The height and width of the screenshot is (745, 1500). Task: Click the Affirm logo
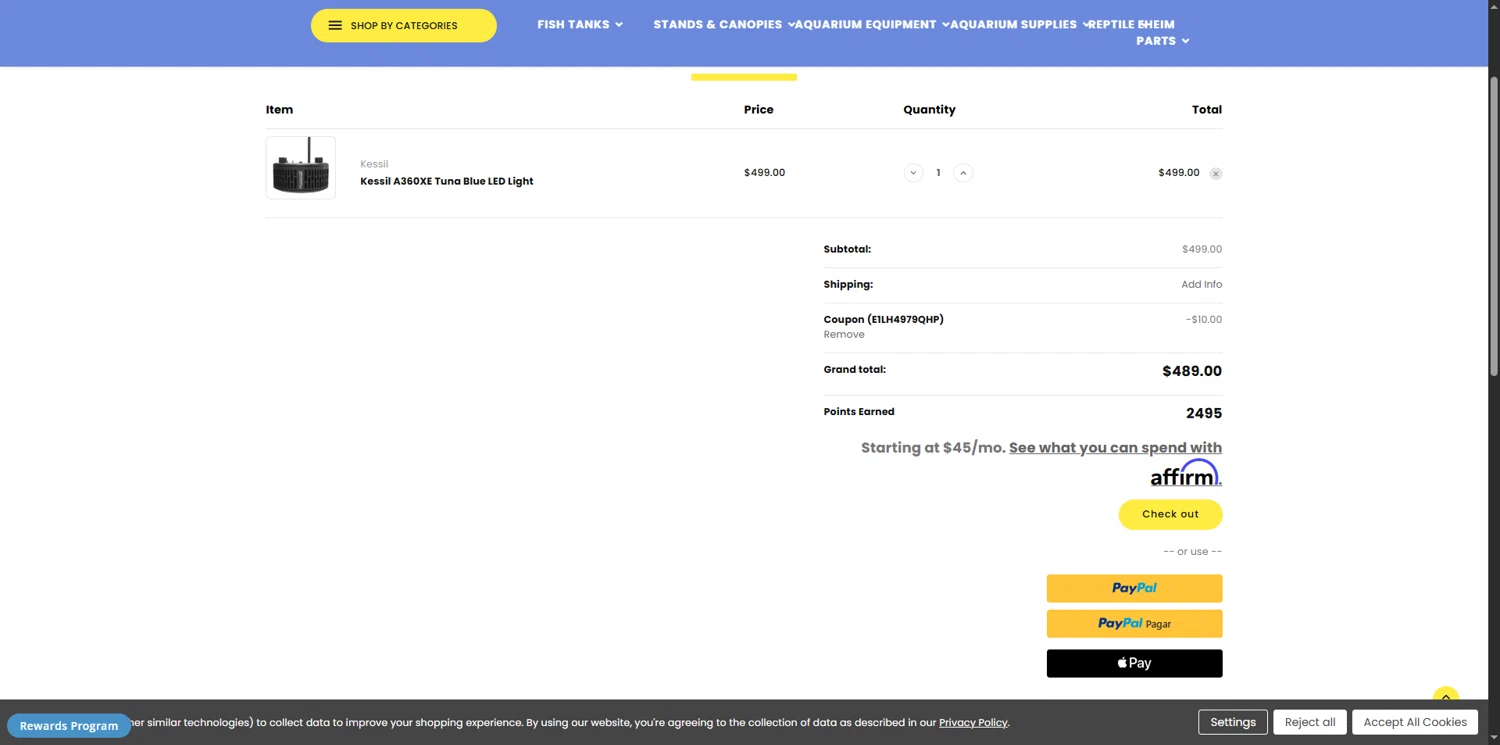click(x=1185, y=473)
